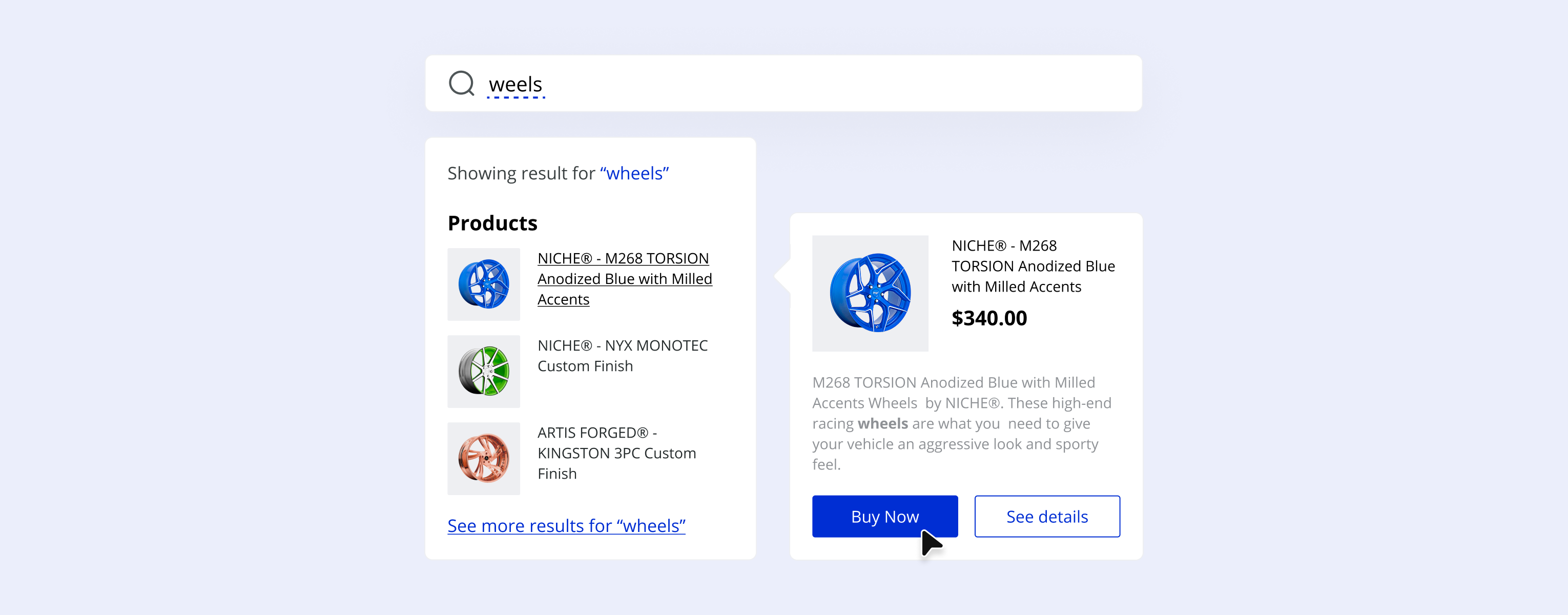This screenshot has height=615, width=1568.
Task: Select the misspelled query text "weels"
Action: pos(515,84)
